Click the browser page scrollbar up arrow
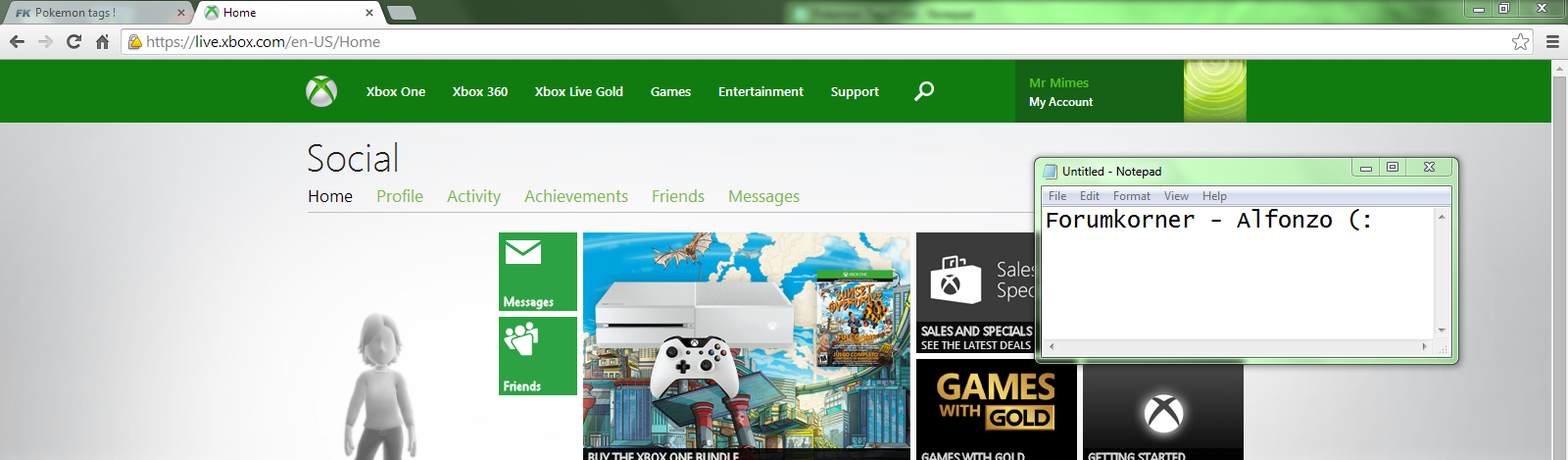The image size is (1568, 460). (x=1559, y=69)
